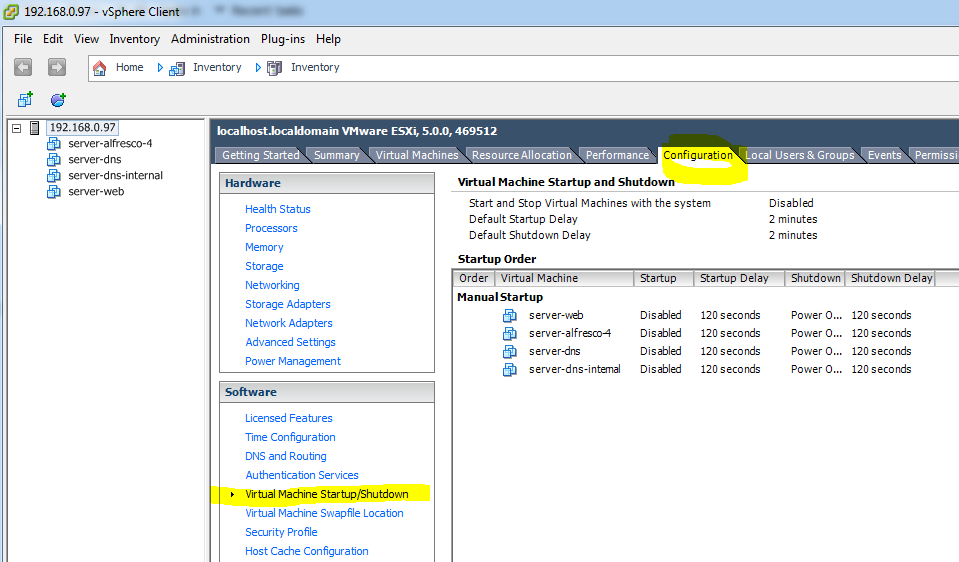
Task: Collapse the 192.168.0.97 host tree node
Action: click(x=17, y=128)
